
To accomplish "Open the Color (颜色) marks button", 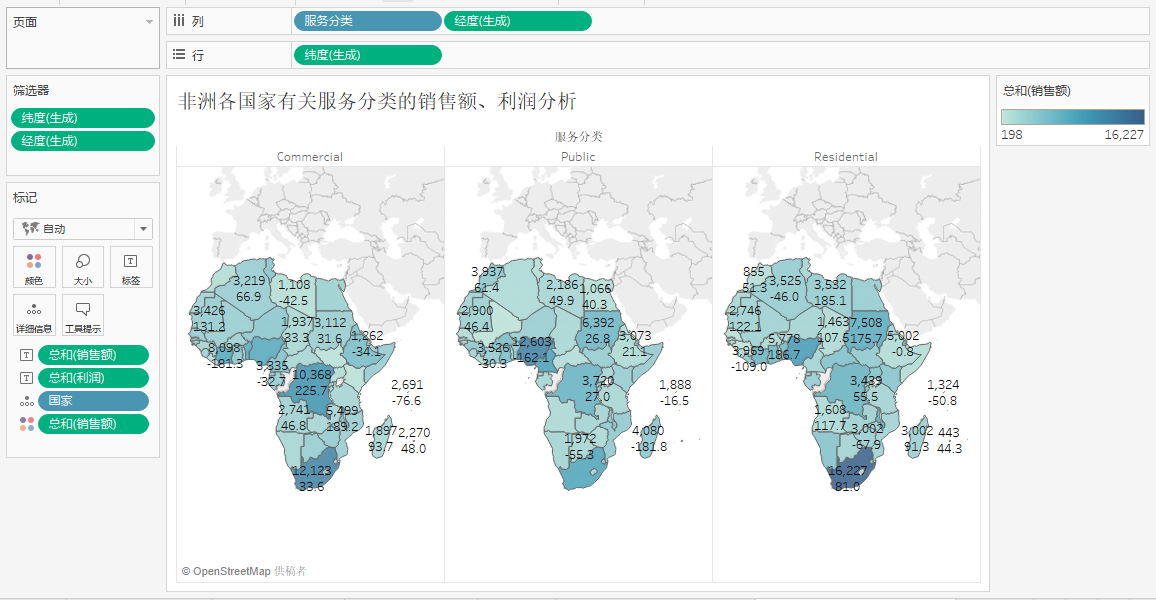I will (34, 267).
